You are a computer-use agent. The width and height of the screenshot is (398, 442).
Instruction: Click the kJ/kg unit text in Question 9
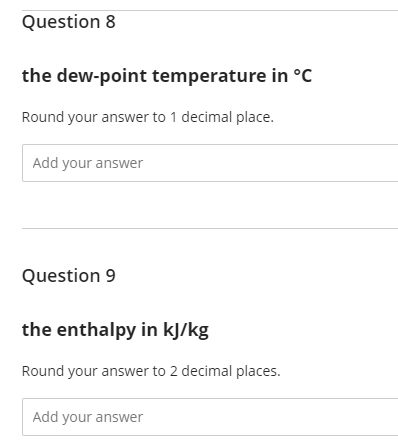(x=186, y=330)
